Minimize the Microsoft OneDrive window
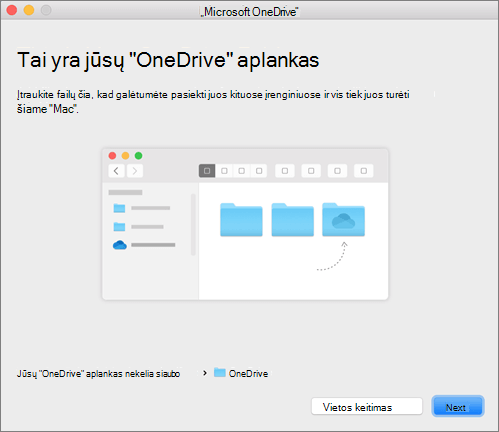This screenshot has height=432, width=499. (29, 10)
